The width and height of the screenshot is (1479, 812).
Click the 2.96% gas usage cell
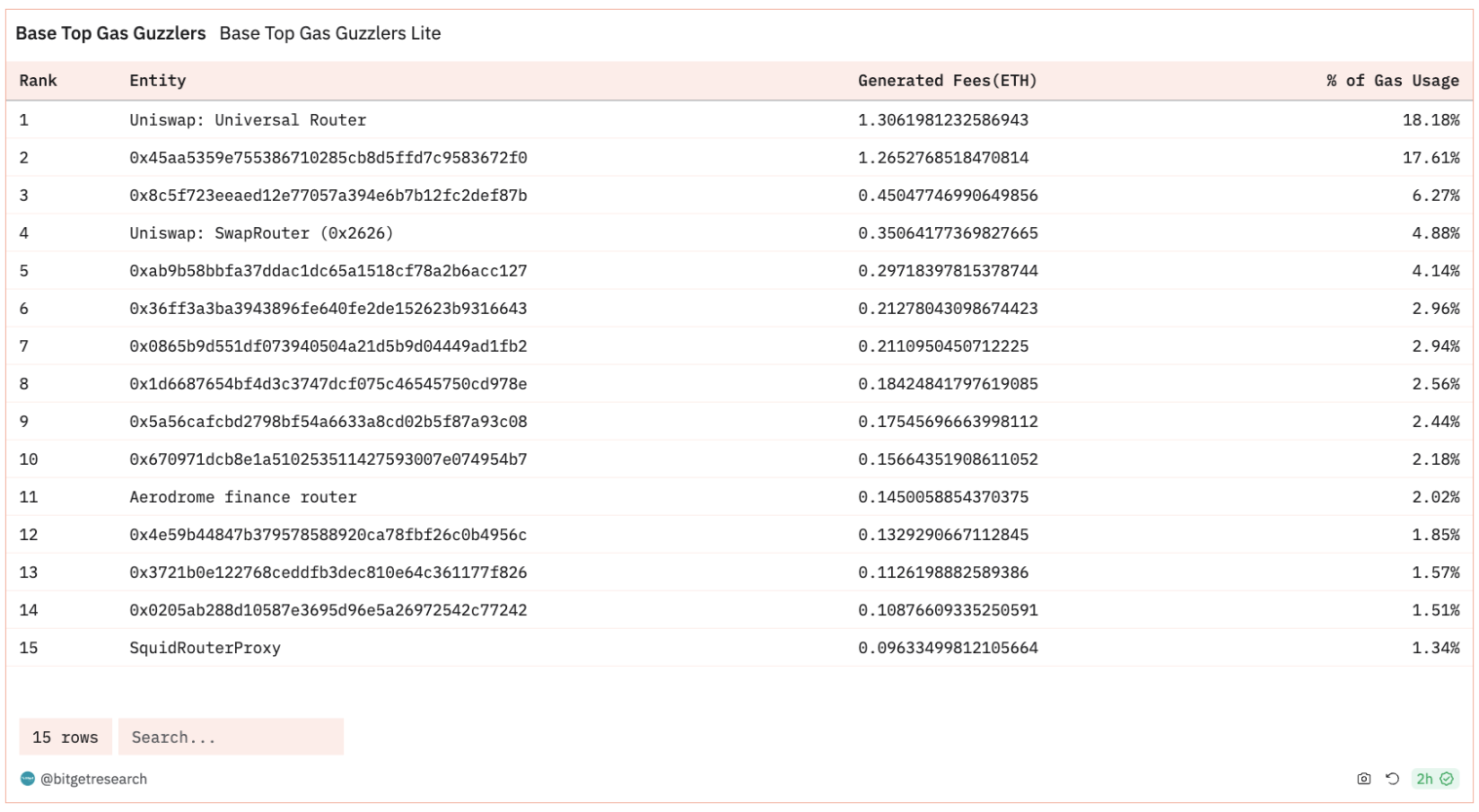(1435, 308)
